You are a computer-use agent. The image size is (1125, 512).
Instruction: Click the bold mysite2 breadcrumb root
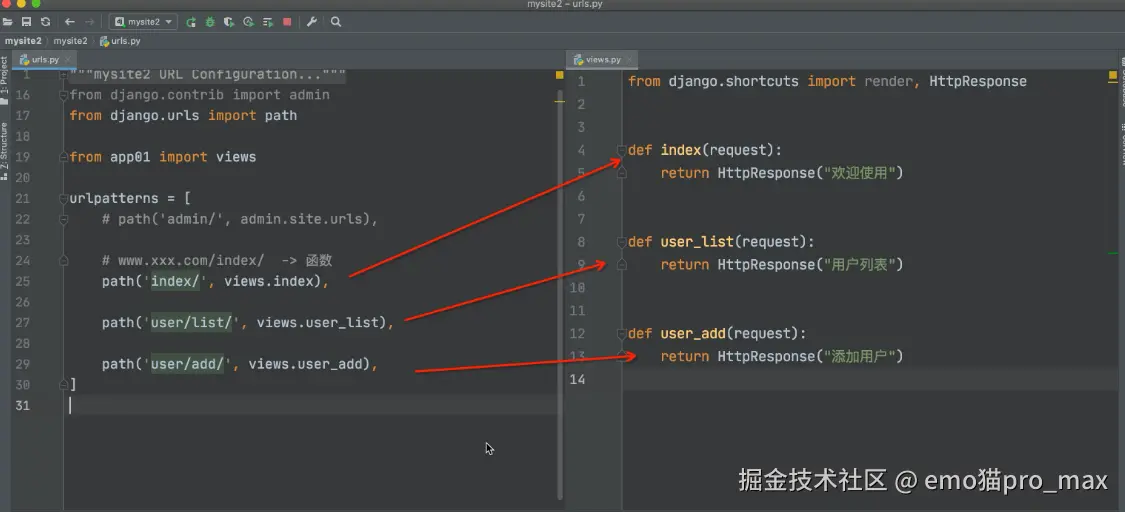pos(23,41)
